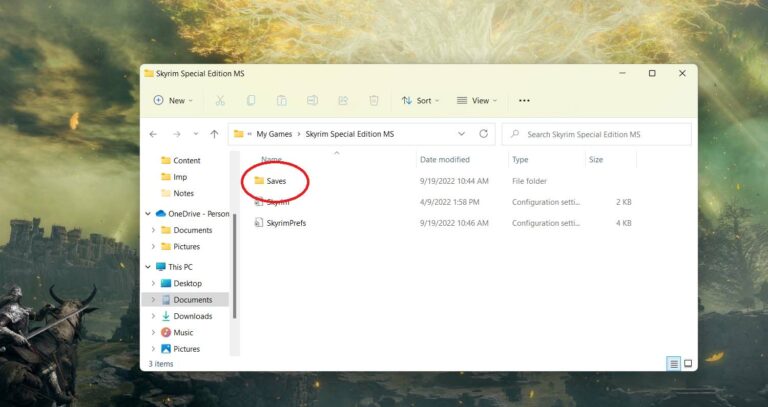Open Desktop in navigation pane
Screen dimensions: 768x407
pos(188,284)
